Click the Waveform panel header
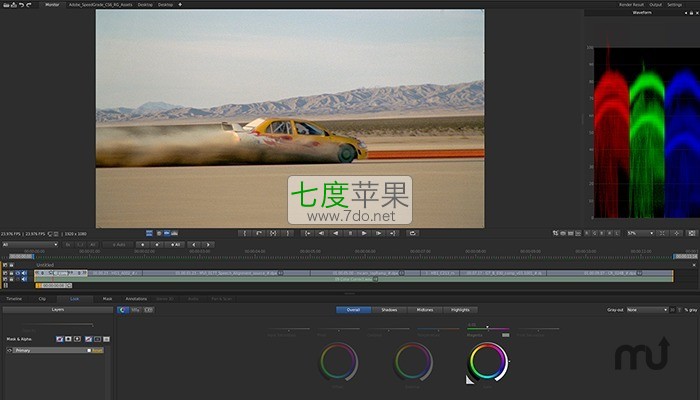 pyautogui.click(x=642, y=13)
